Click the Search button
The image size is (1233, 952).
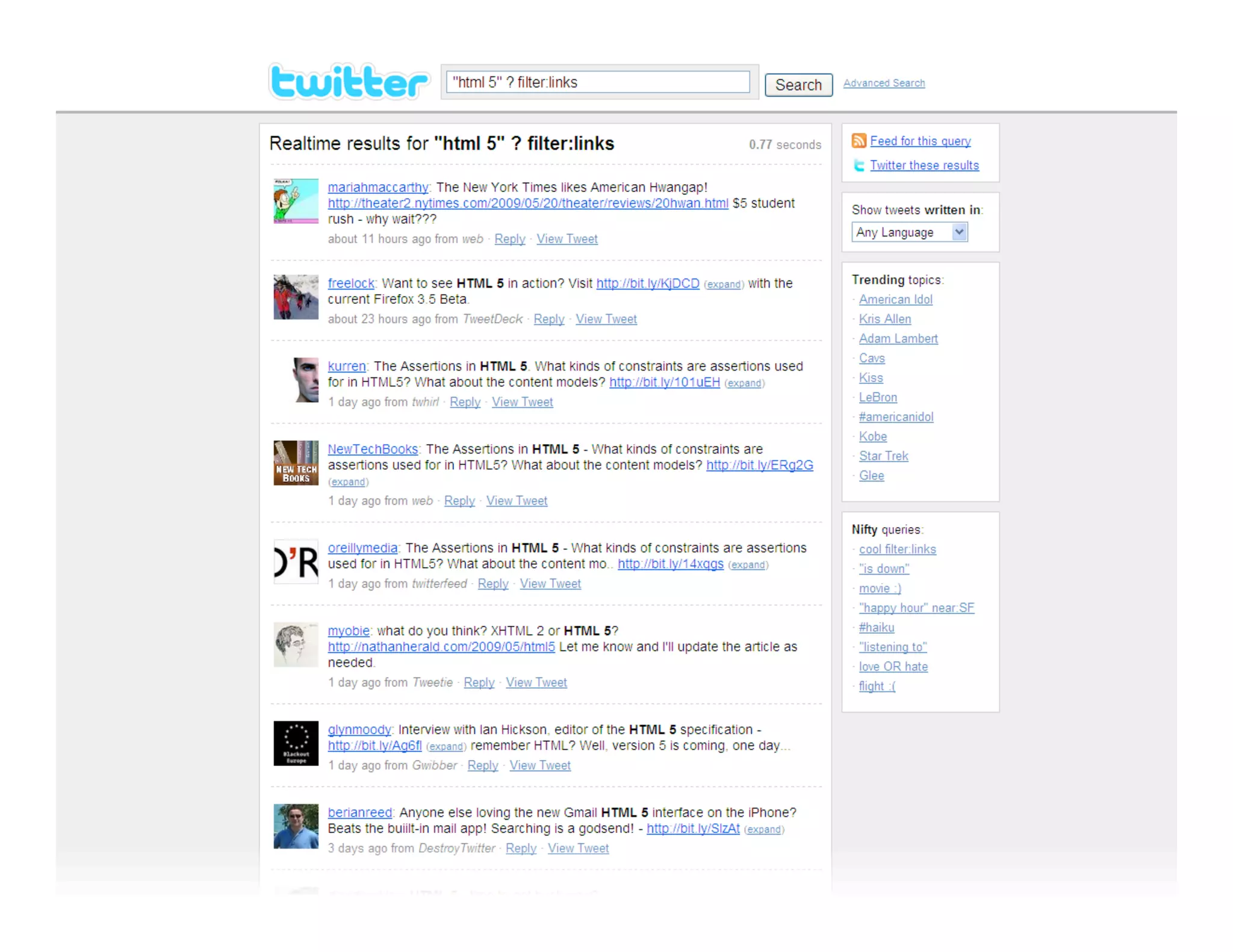(798, 85)
